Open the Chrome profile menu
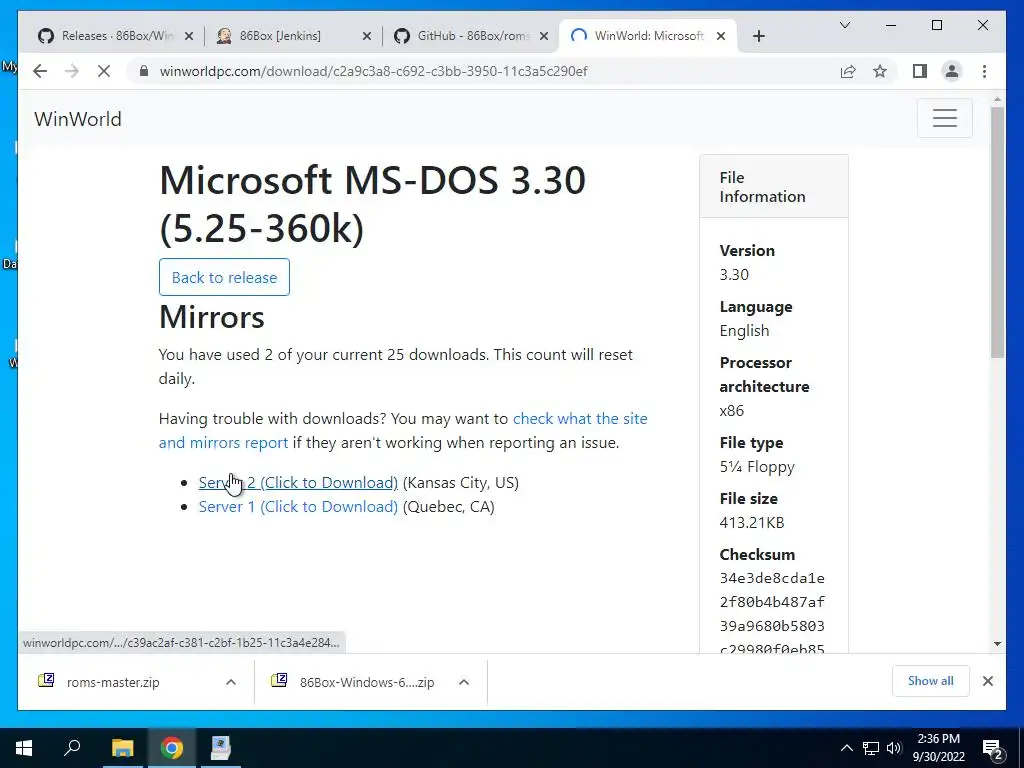The image size is (1024, 768). (952, 71)
